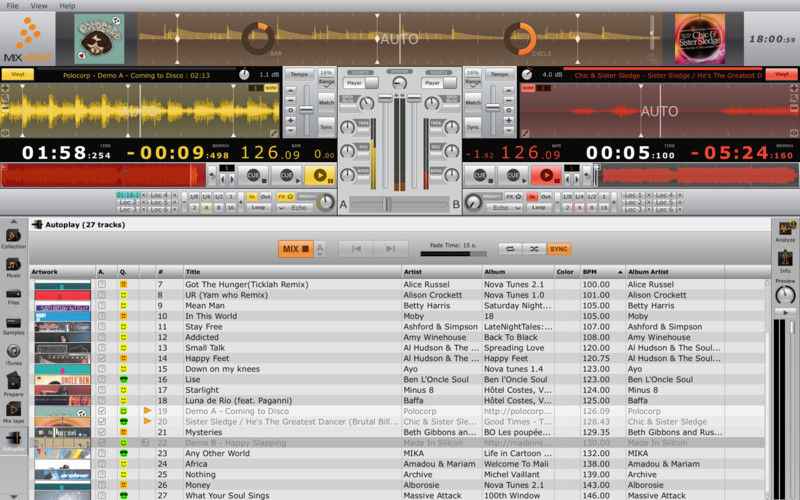Toggle deck A loop In button
This screenshot has width=800, height=500.
click(x=252, y=196)
